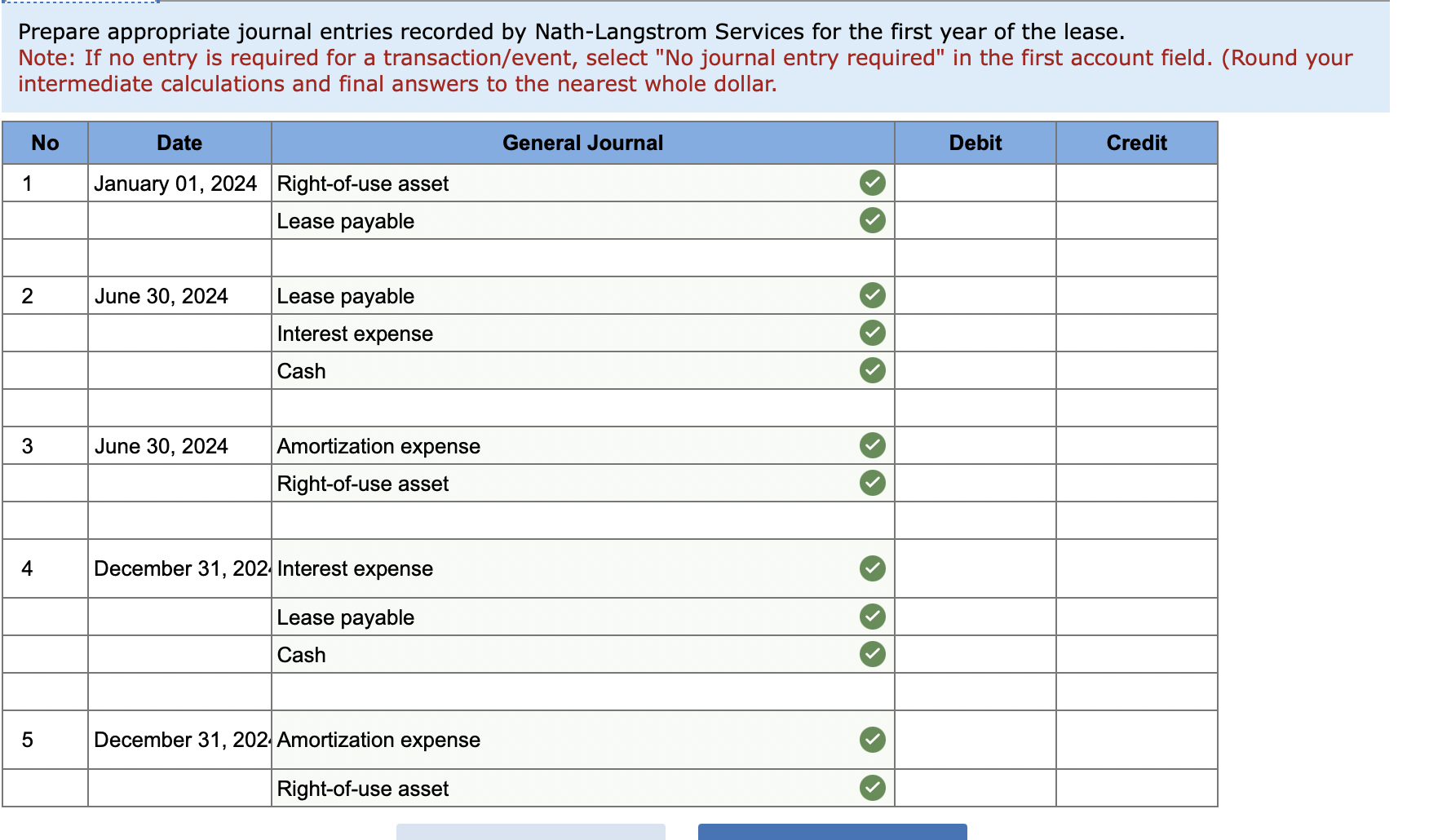
Task: Click checkmark beside entry 4 Cash
Action: point(872,654)
